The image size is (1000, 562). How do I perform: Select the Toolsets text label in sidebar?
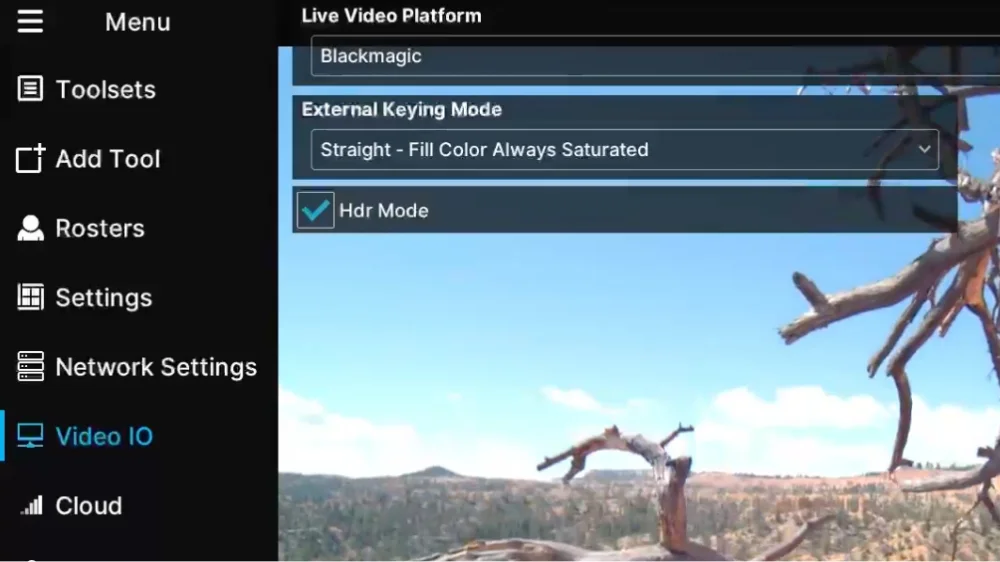click(105, 89)
